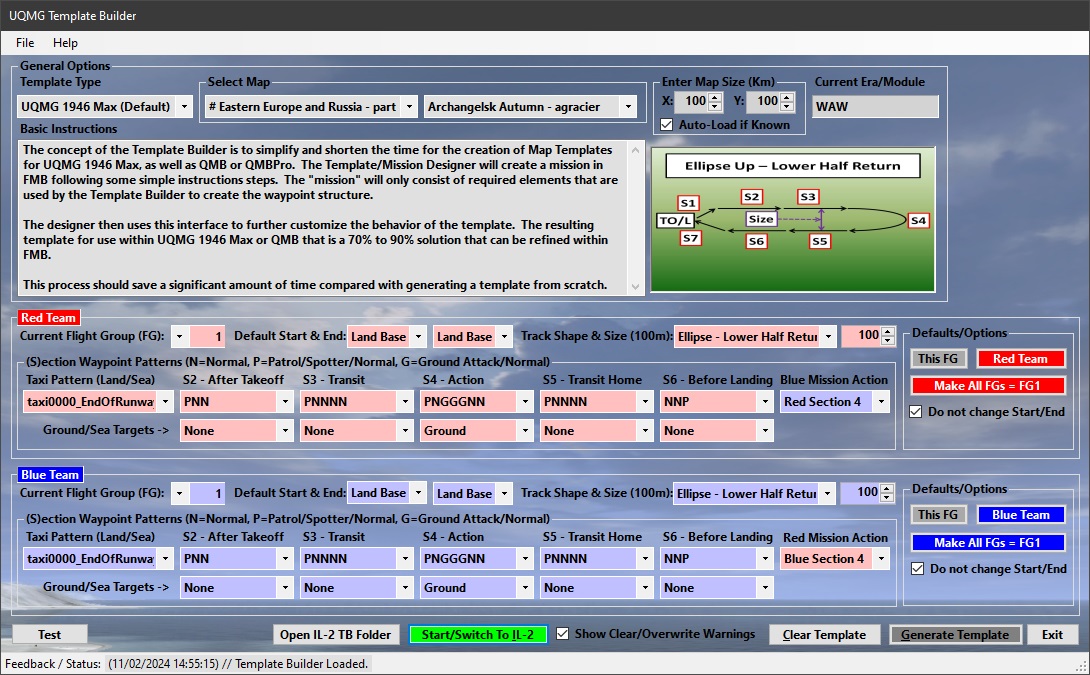Click the Red Team FG number field

click(207, 336)
